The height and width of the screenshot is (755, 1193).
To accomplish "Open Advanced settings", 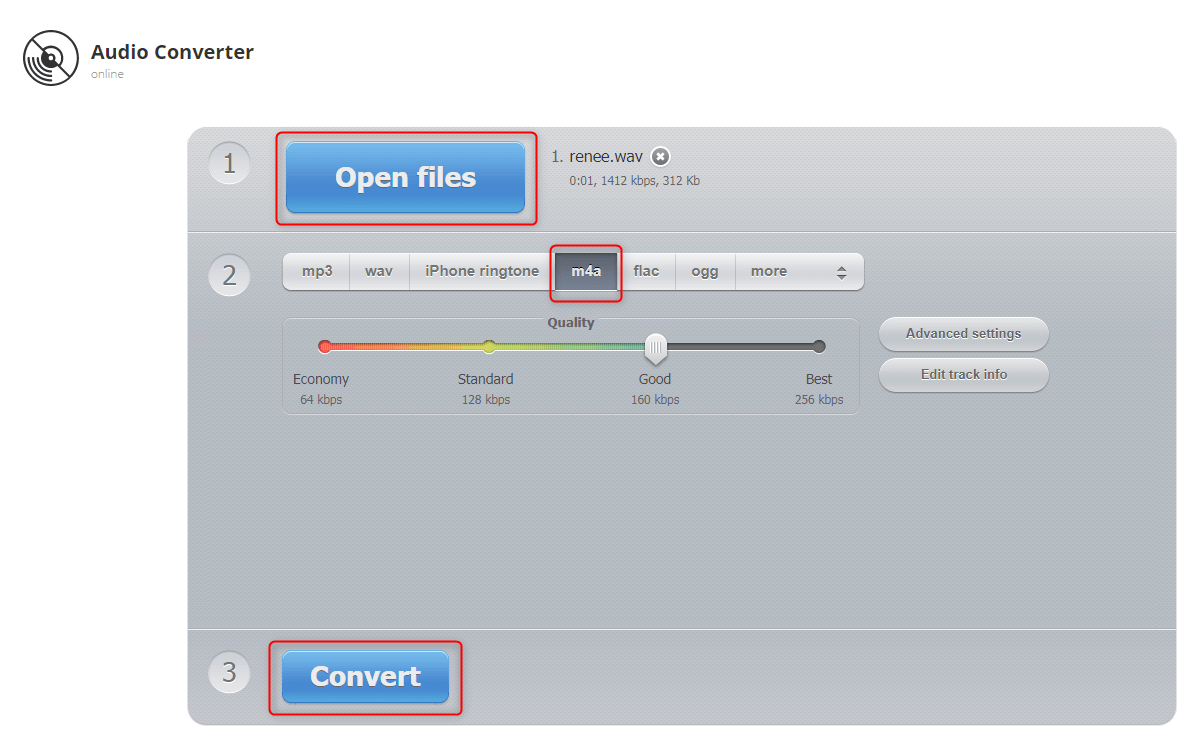I will (x=963, y=333).
